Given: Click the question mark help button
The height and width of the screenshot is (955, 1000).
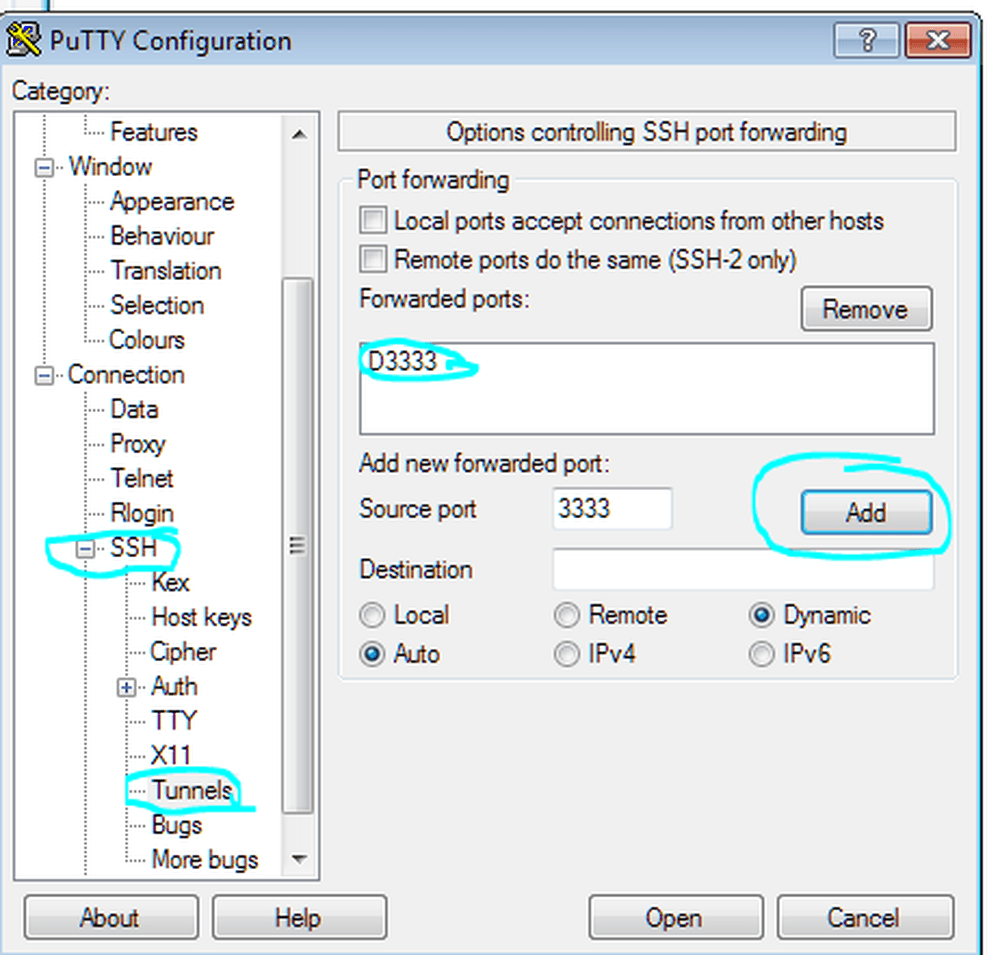Looking at the screenshot, I should [866, 40].
